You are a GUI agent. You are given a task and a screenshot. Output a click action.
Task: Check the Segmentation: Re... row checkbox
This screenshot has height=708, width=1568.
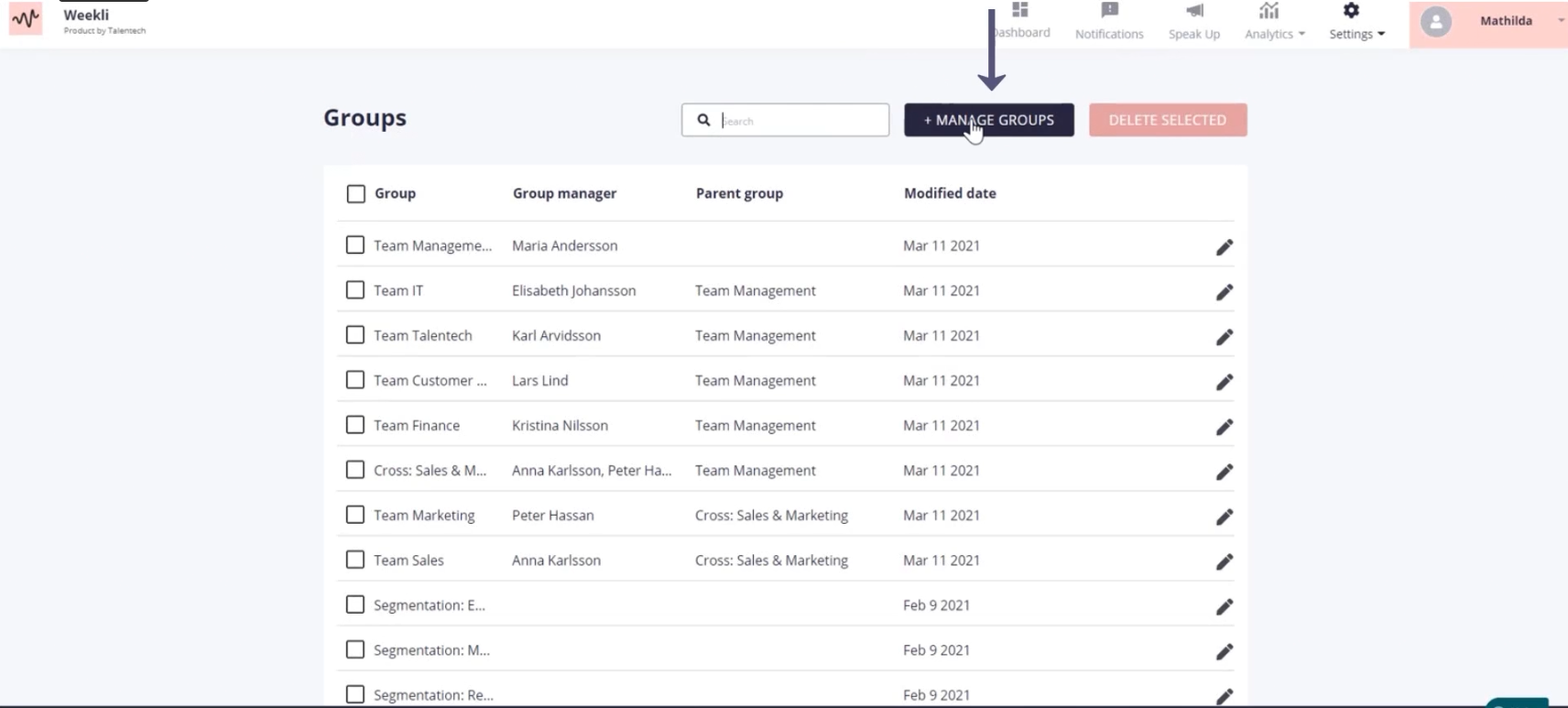click(355, 693)
